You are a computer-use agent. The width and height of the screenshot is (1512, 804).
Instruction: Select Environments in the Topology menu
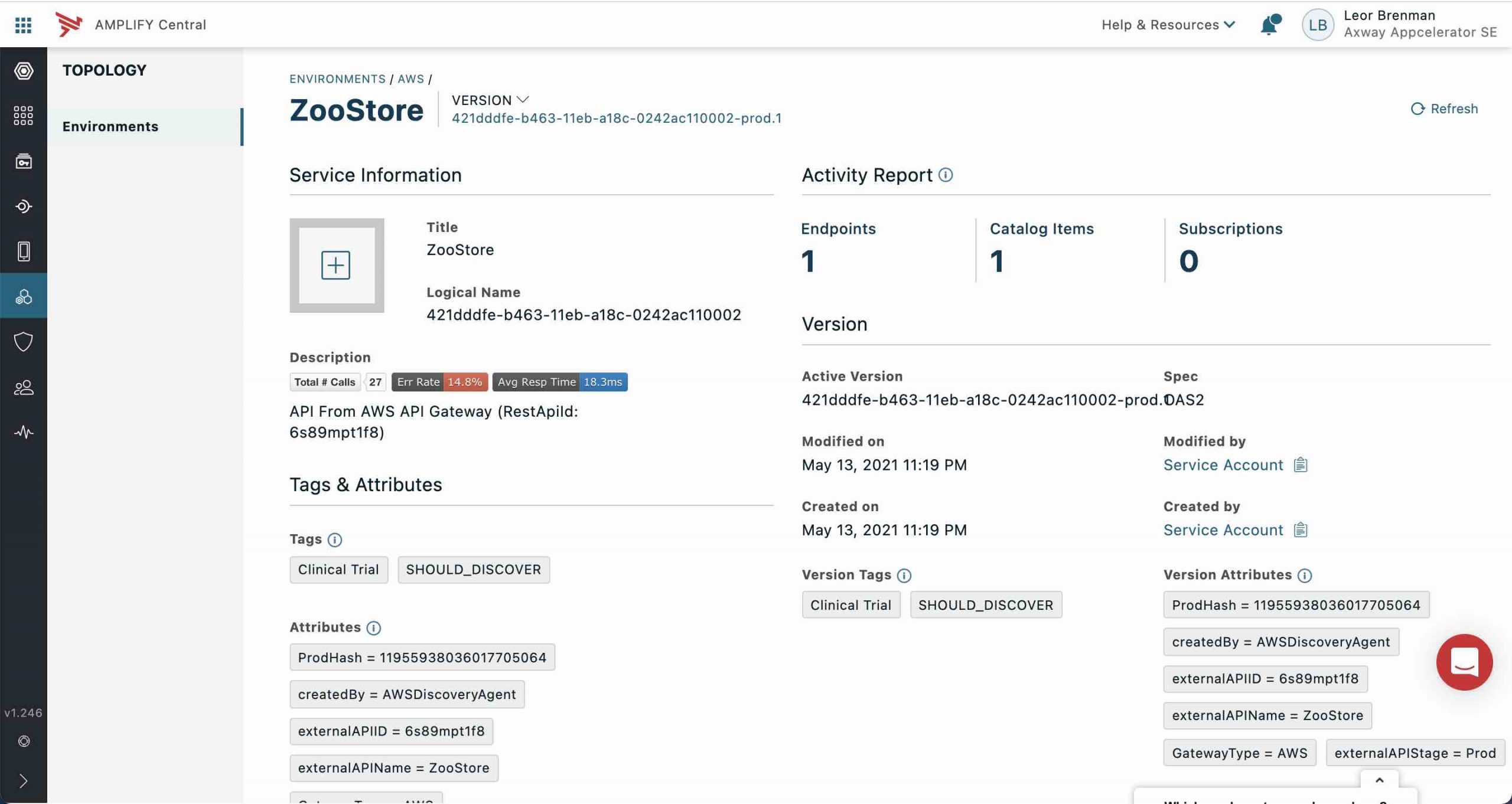(x=144, y=127)
